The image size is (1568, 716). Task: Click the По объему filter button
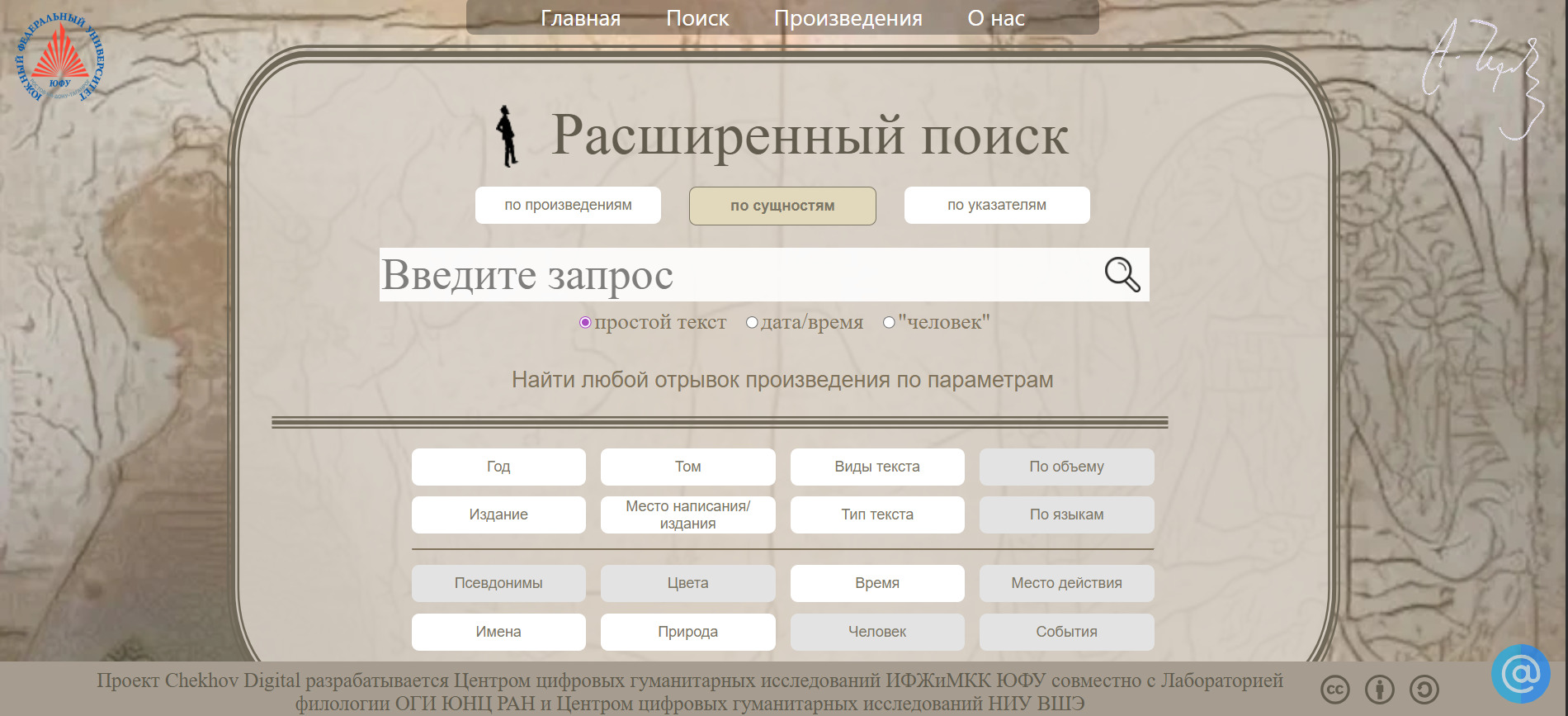click(1067, 467)
